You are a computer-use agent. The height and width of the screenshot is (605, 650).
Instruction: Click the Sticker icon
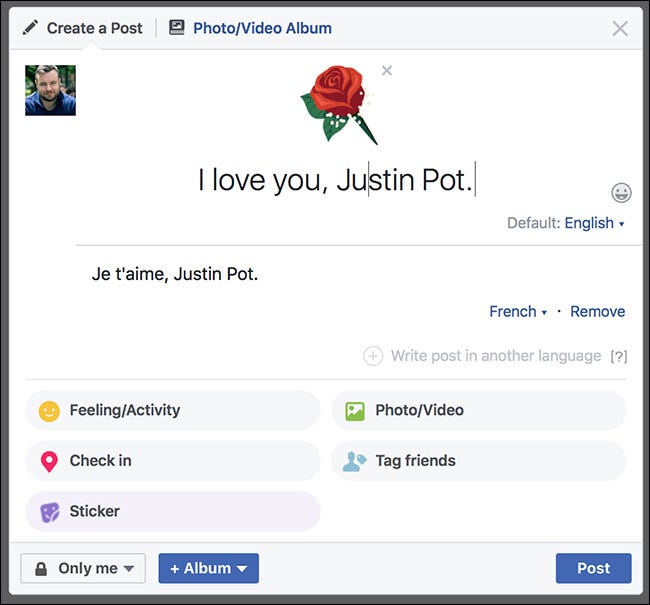[x=49, y=512]
